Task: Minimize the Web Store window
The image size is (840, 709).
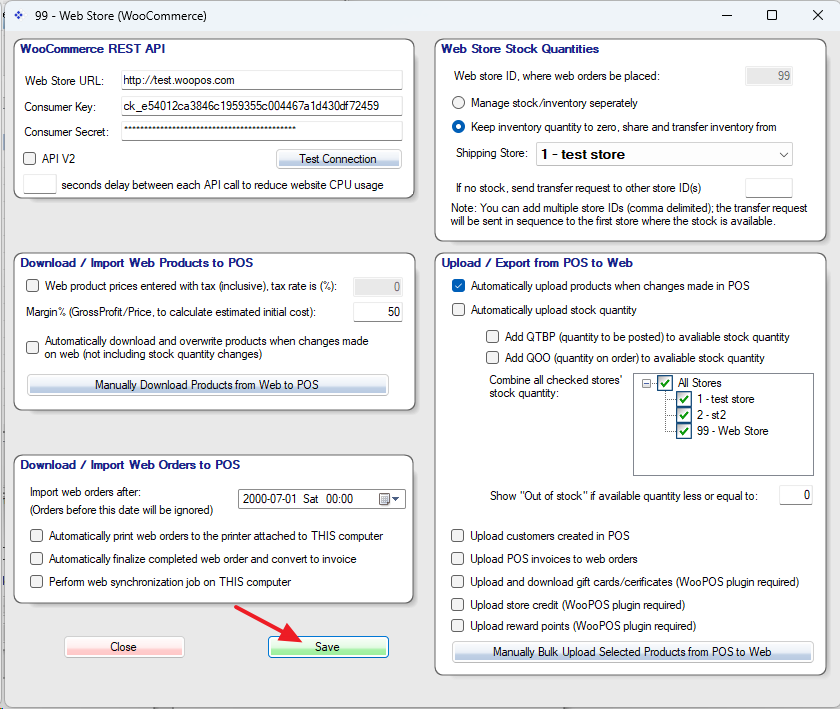Action: tap(727, 15)
